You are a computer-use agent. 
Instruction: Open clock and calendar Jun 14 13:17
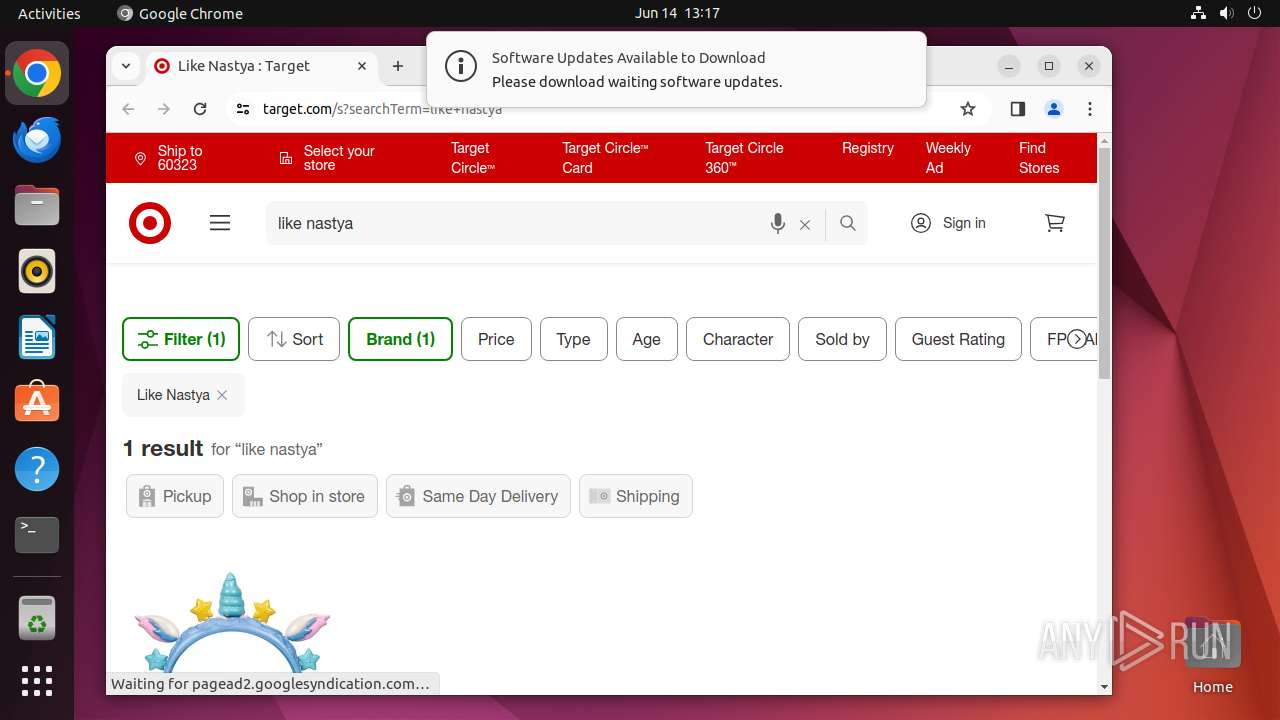point(677,13)
